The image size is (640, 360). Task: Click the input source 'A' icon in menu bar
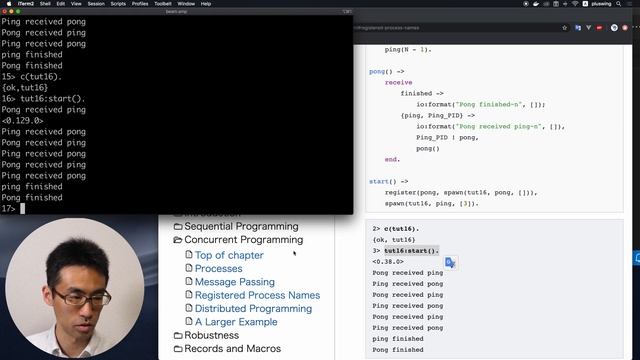(x=585, y=4)
